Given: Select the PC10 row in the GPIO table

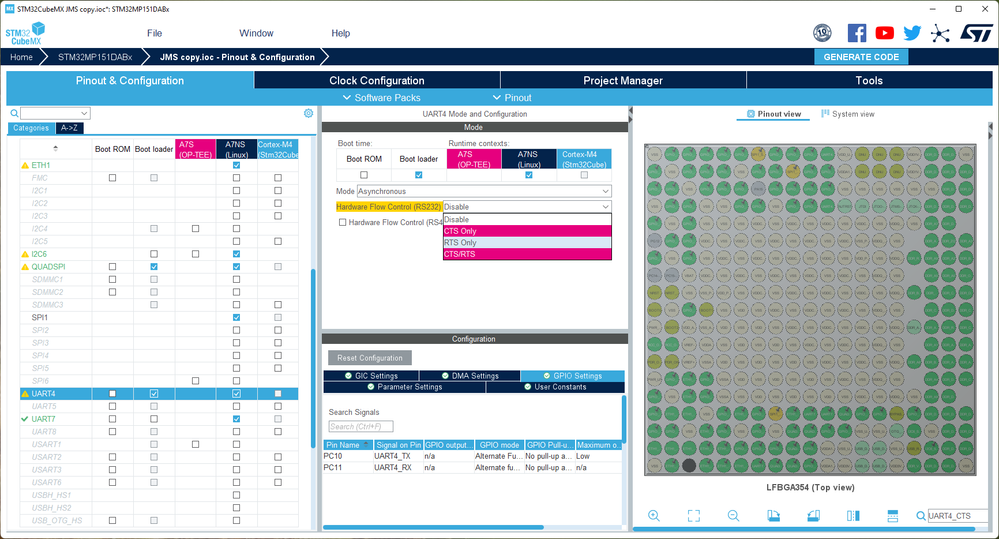Looking at the screenshot, I should [471, 456].
